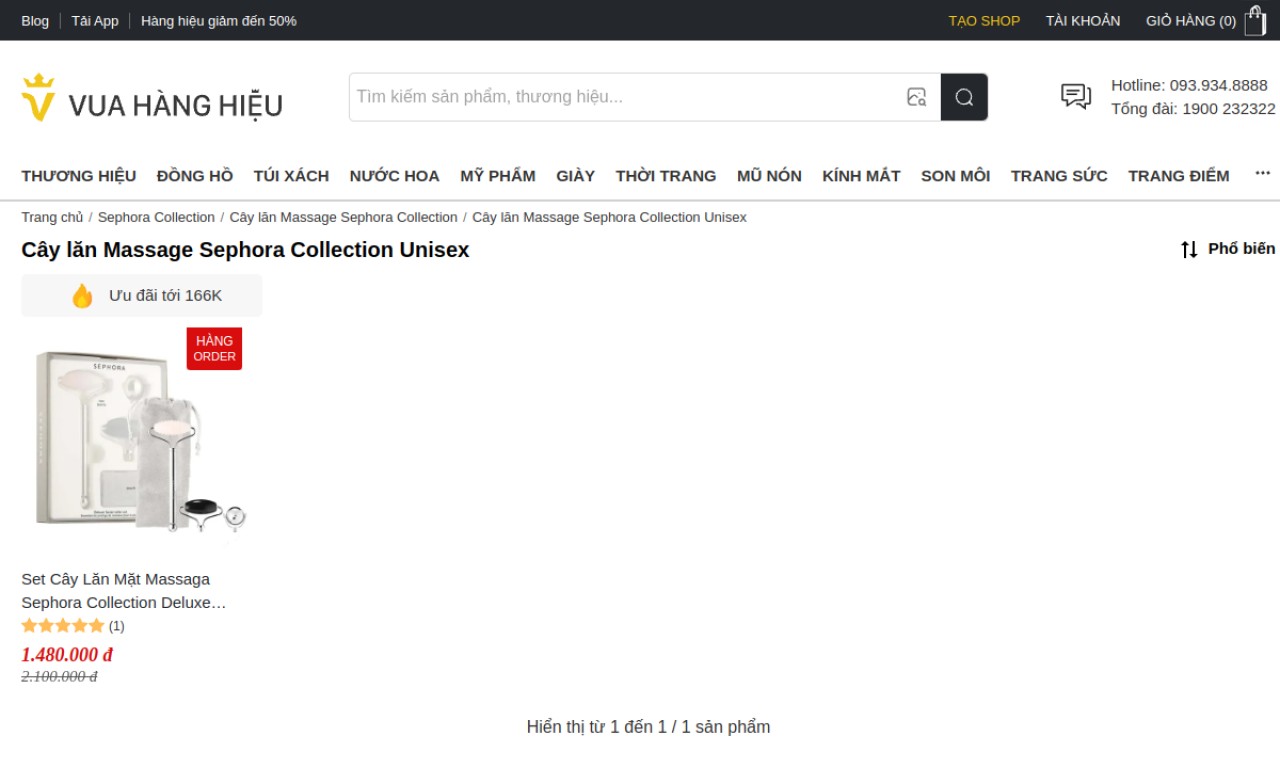The image size is (1280, 768).
Task: Click Hàng hiệu giảm đến 50% link
Action: [219, 21]
